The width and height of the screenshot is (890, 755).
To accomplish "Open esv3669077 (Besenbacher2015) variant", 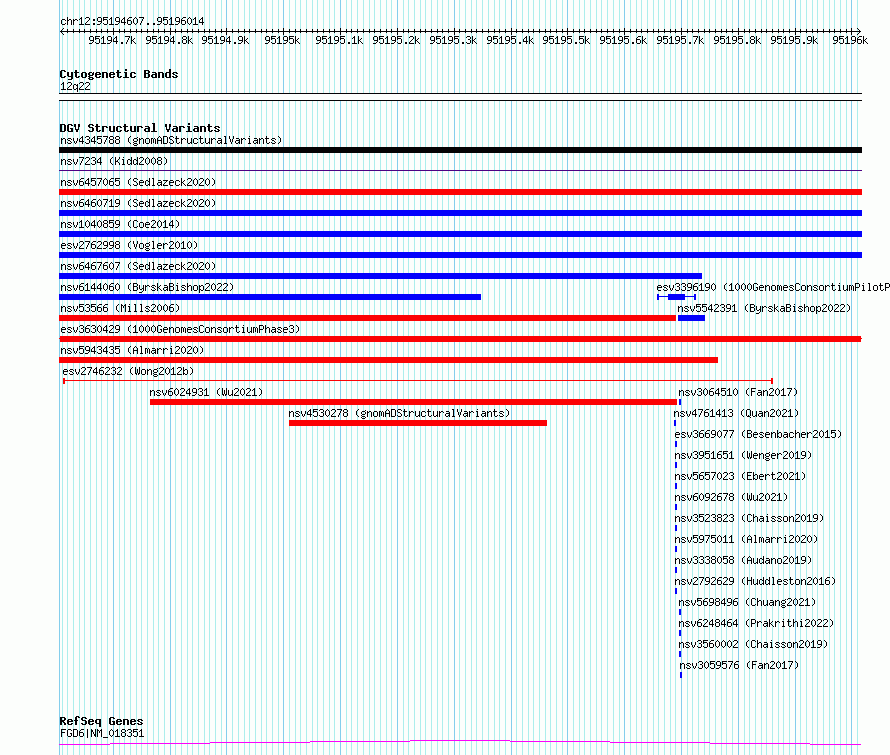I will coord(758,434).
